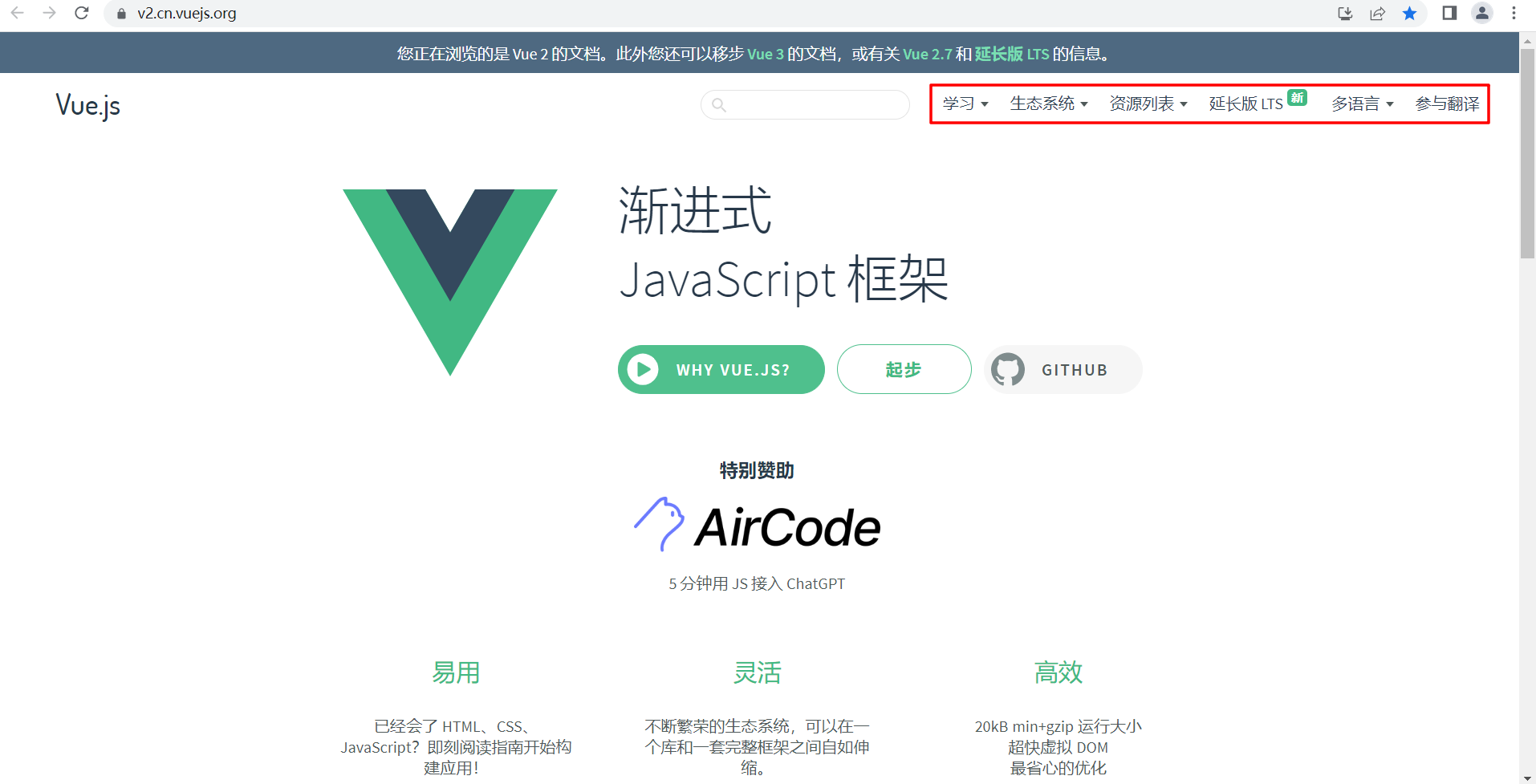This screenshot has height=784, width=1536.
Task: Click the browser forward arrow
Action: coord(49,13)
